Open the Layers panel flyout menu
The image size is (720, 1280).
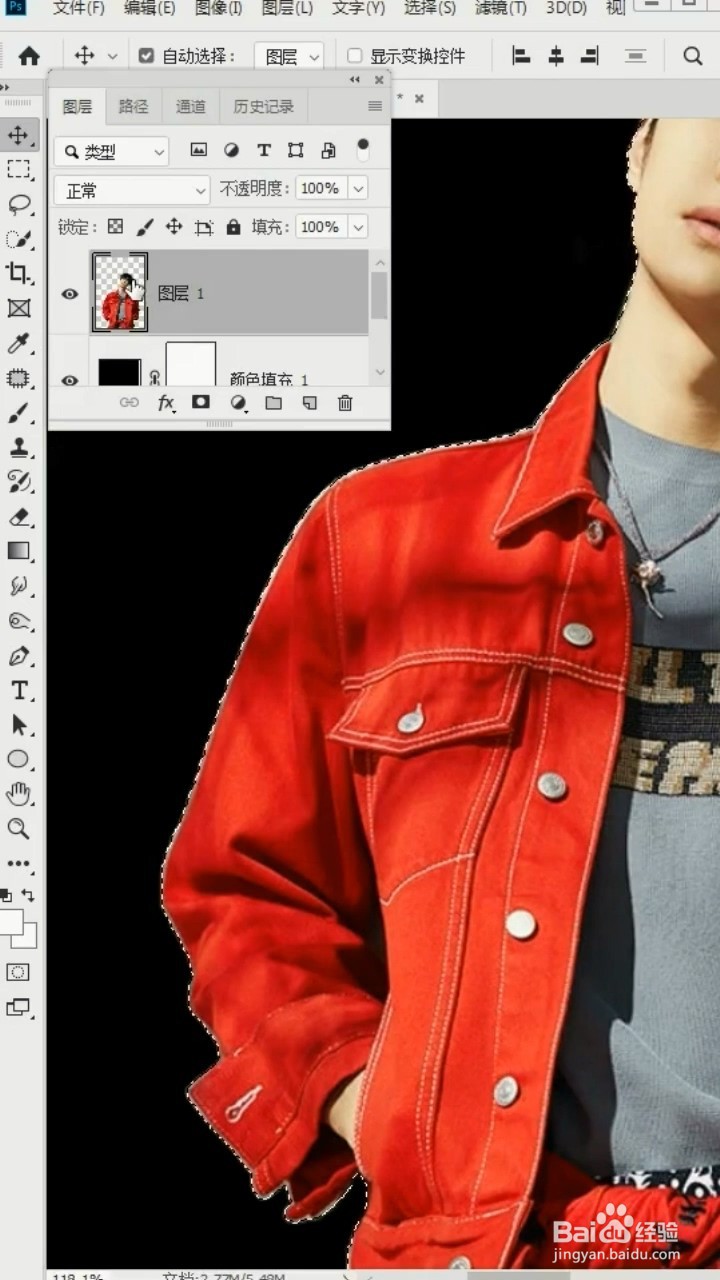click(x=375, y=106)
